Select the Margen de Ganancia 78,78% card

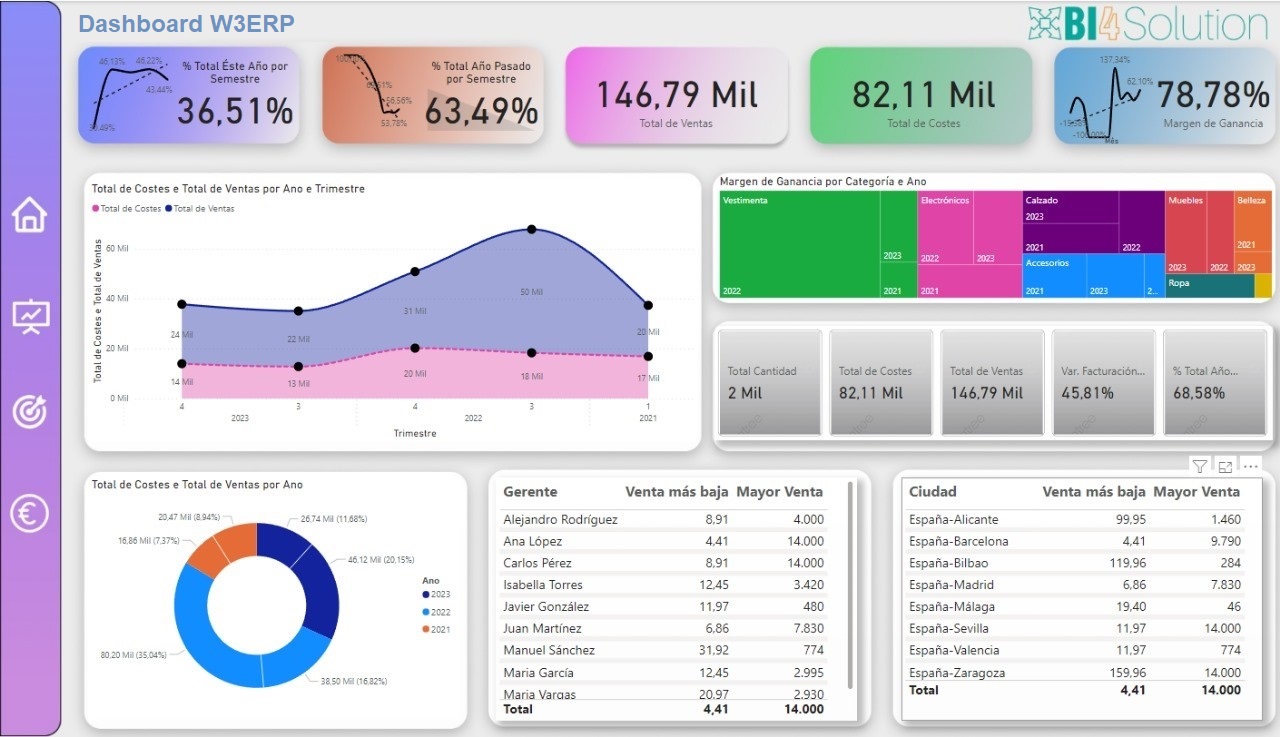pyautogui.click(x=1165, y=95)
